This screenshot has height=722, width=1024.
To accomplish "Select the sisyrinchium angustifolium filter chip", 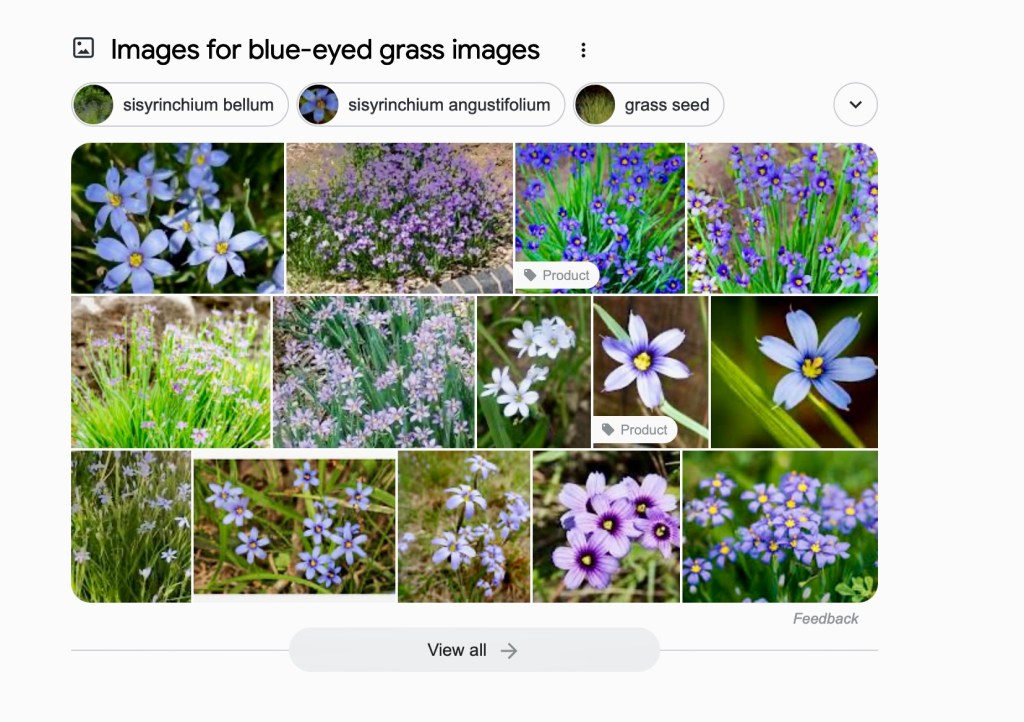I will tap(430, 104).
